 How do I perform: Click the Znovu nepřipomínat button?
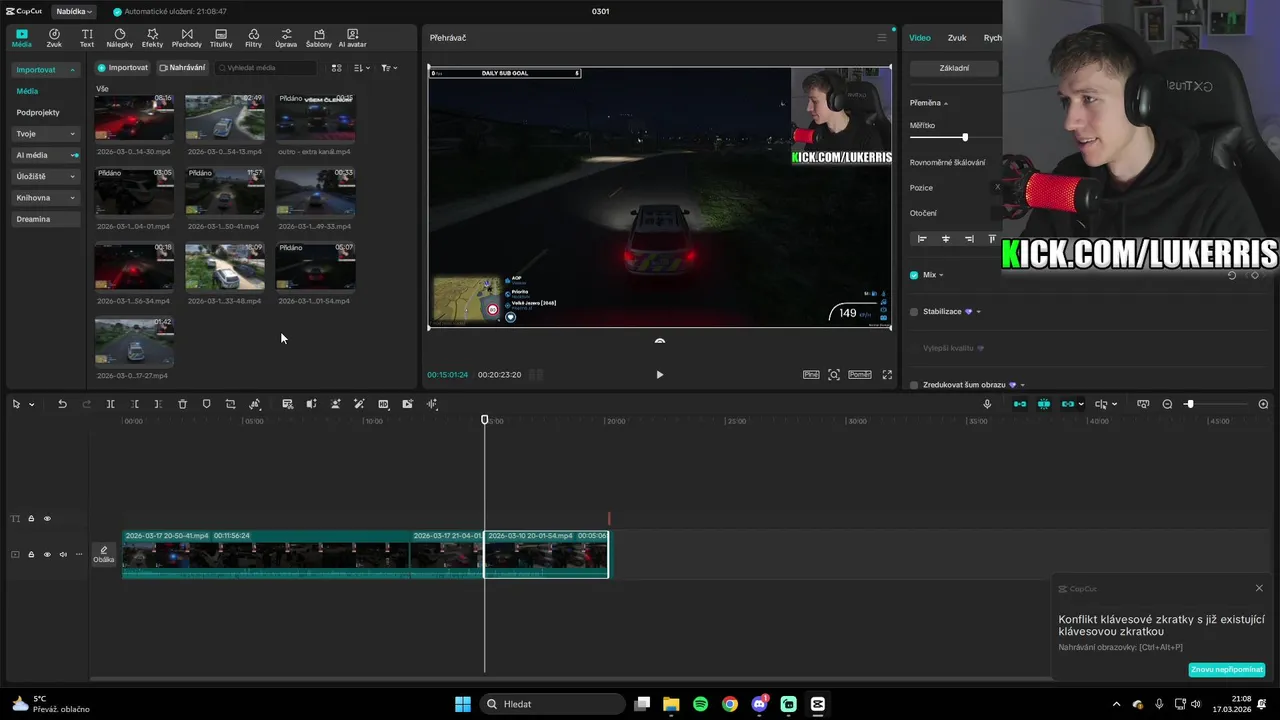(1227, 669)
